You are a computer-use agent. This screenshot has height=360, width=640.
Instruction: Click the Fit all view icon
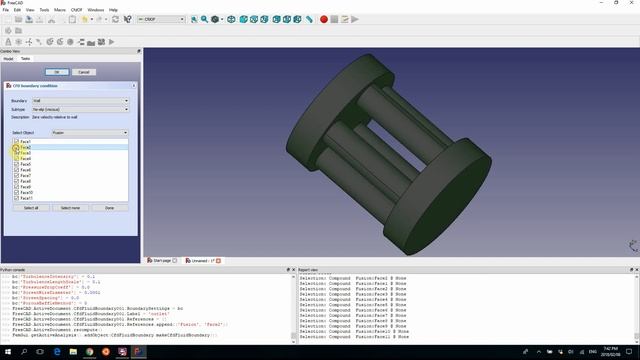(x=194, y=19)
